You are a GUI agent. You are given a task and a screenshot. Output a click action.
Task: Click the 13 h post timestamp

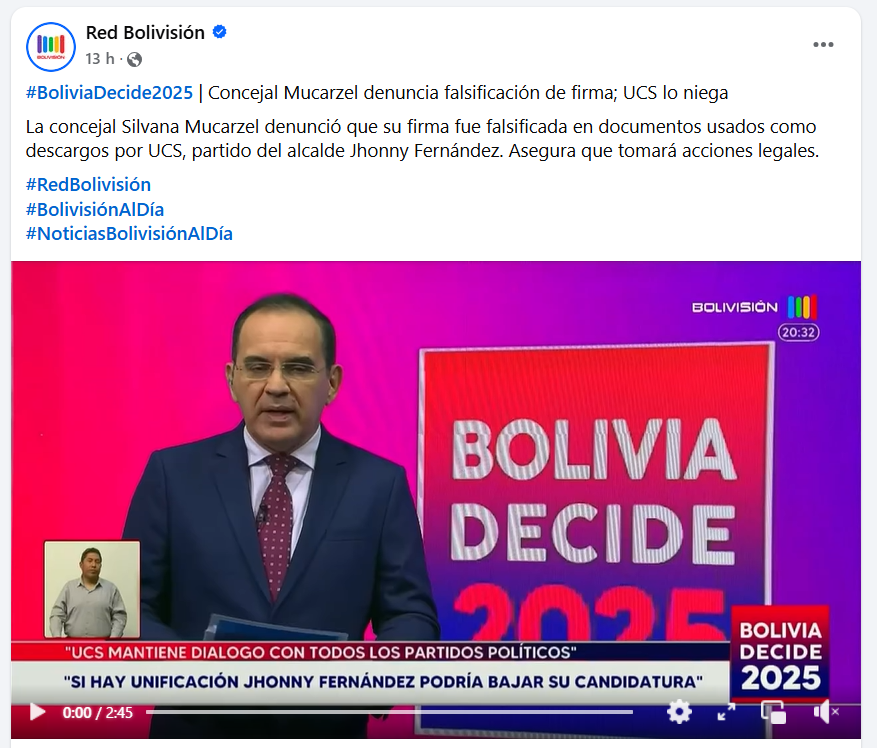tap(100, 59)
